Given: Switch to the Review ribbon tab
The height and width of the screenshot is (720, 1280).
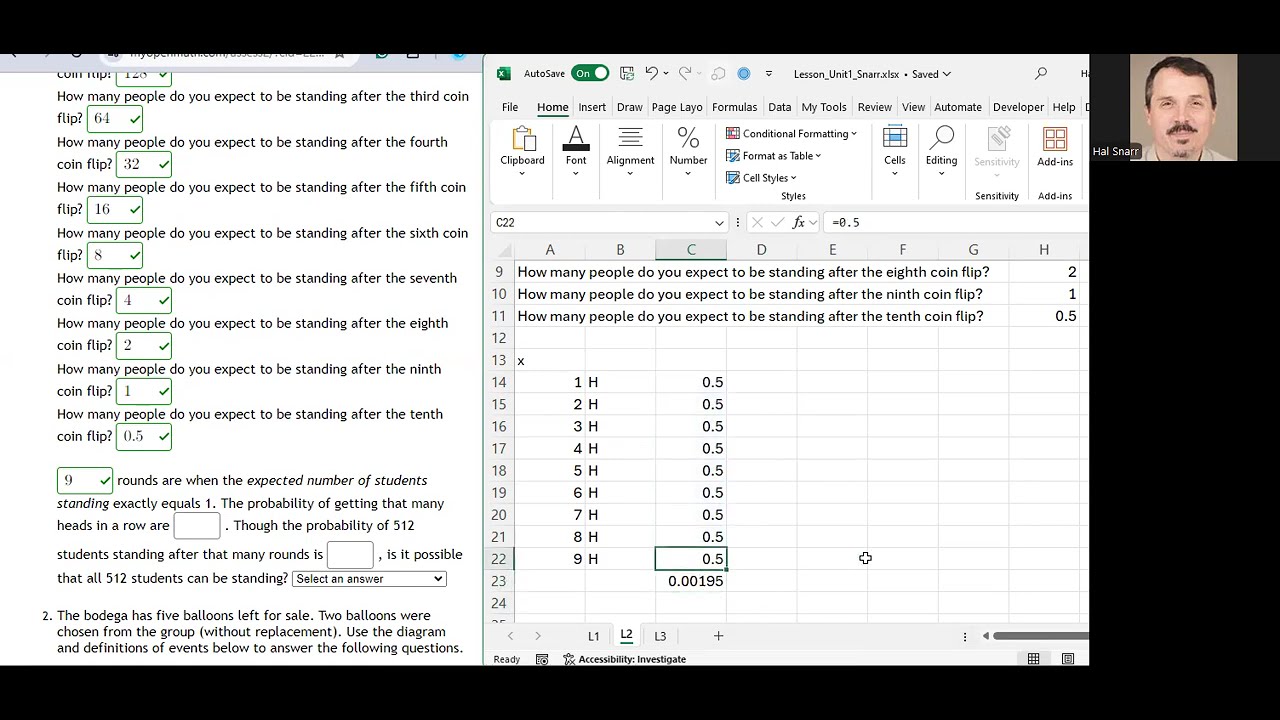Looking at the screenshot, I should tap(874, 107).
